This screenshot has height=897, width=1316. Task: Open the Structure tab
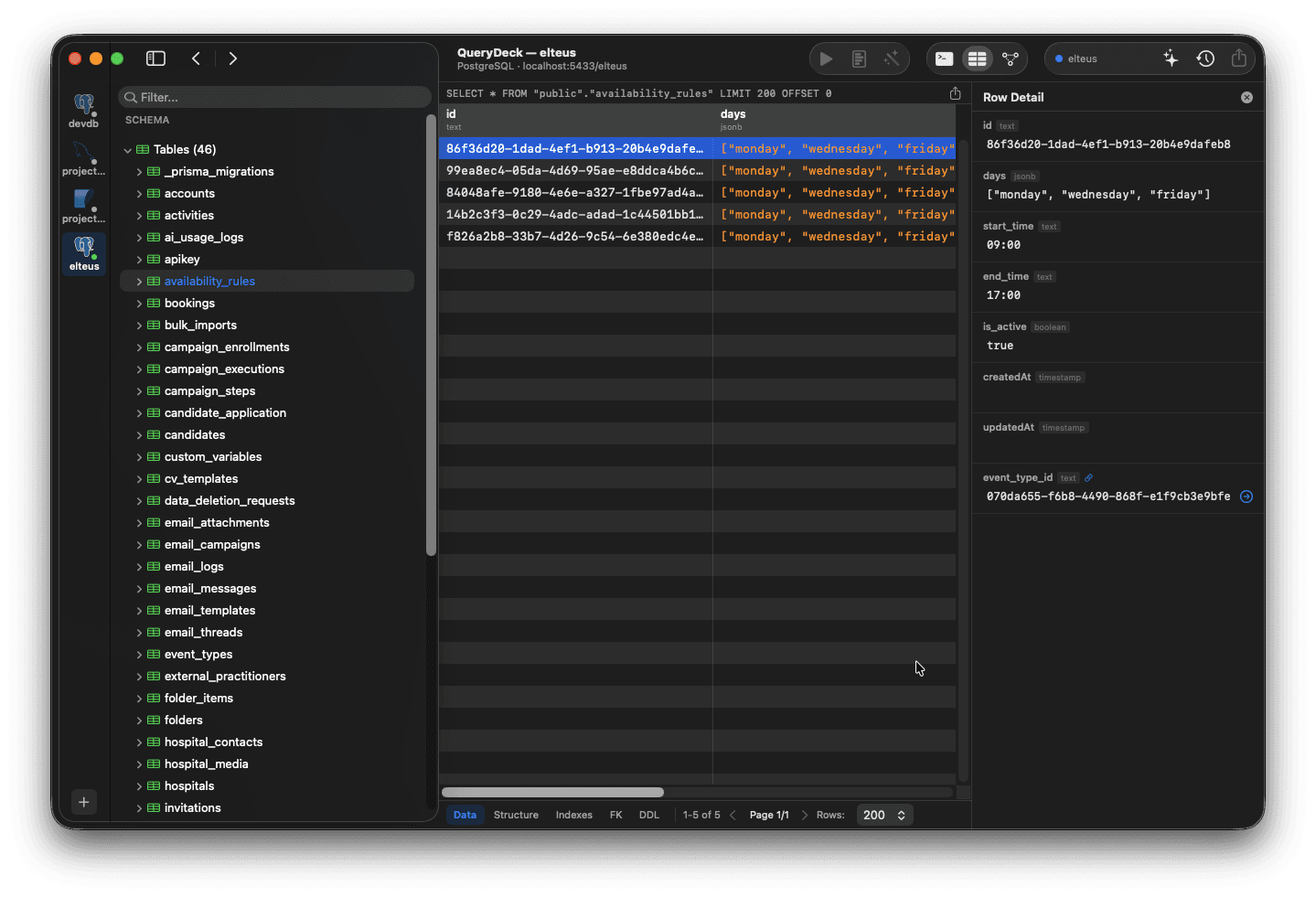point(516,815)
